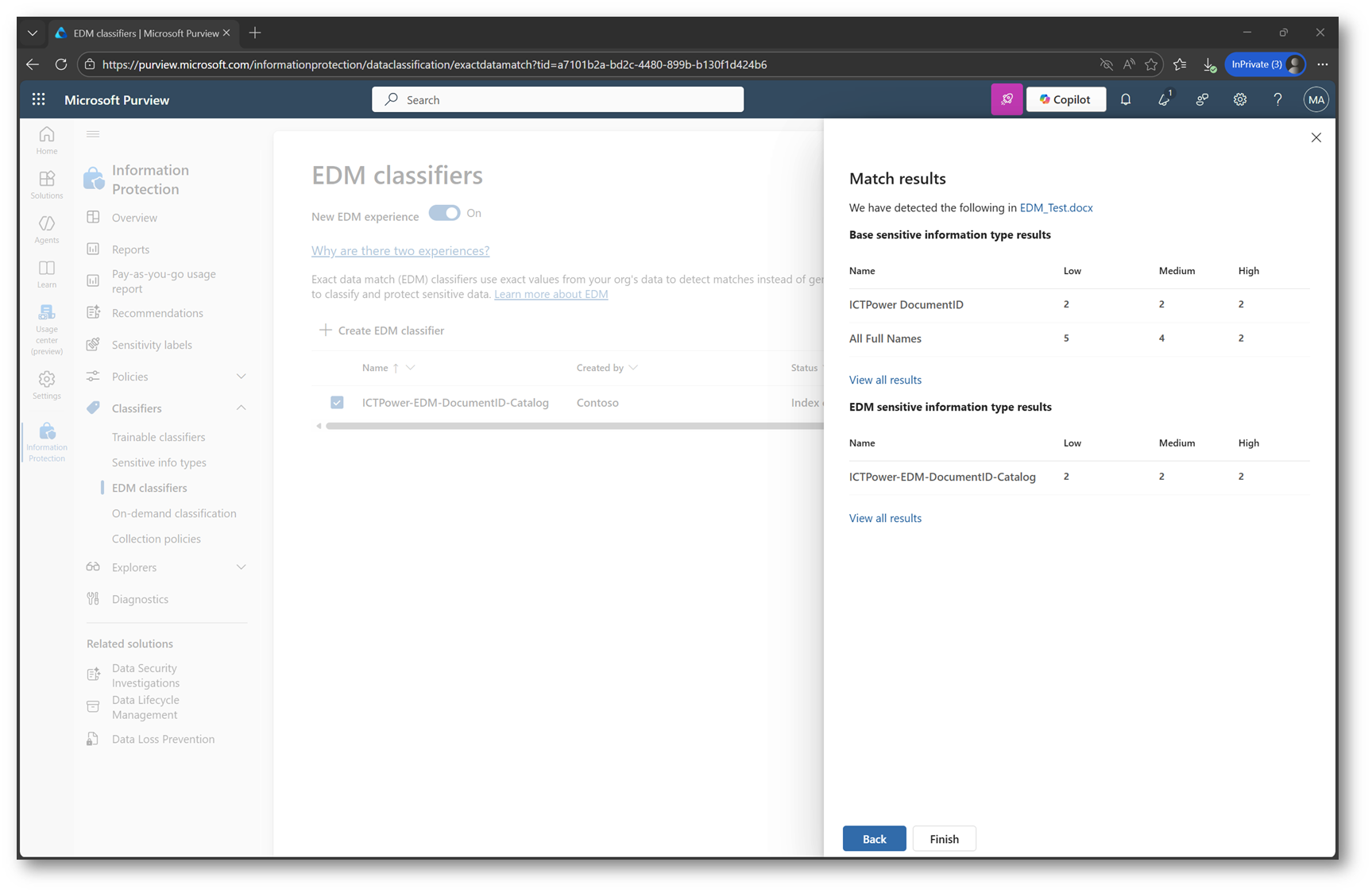Open the EDM_Test.docx link
This screenshot has height=893, width=1372.
pos(1056,207)
